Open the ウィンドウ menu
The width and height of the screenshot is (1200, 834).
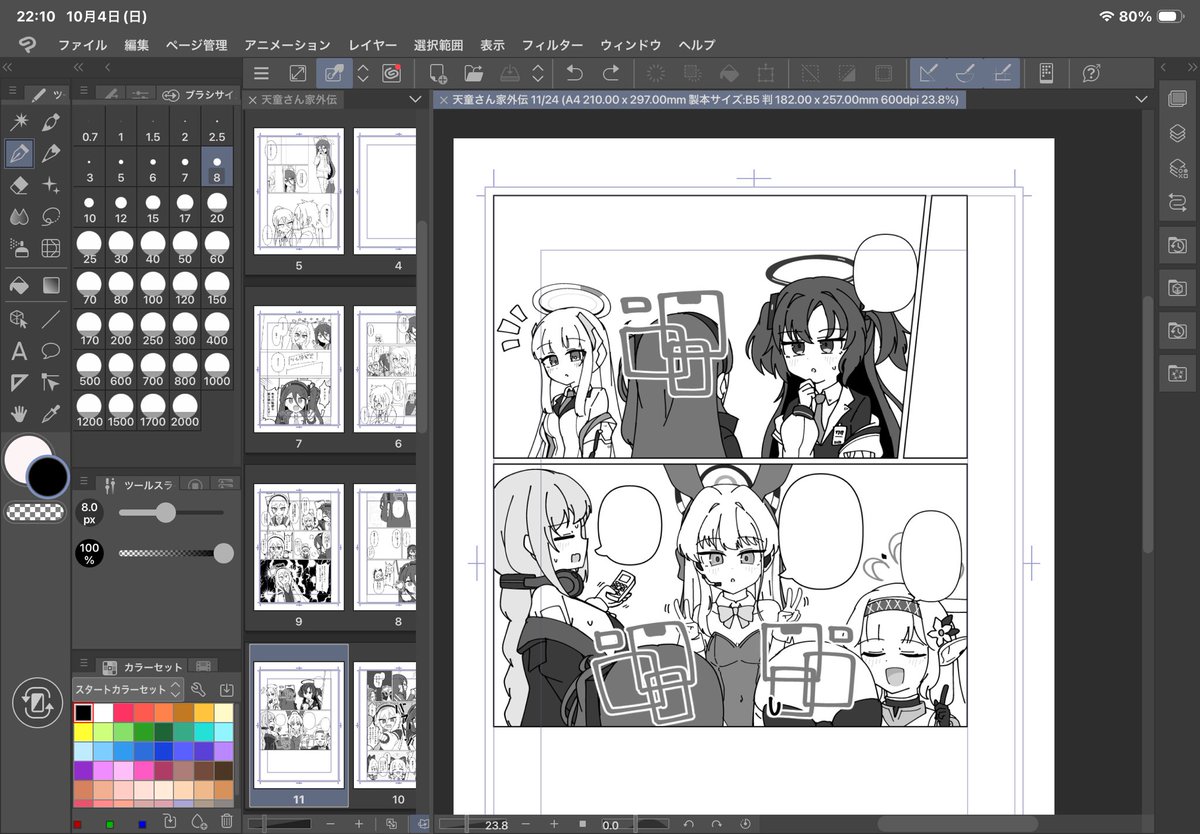[x=631, y=45]
